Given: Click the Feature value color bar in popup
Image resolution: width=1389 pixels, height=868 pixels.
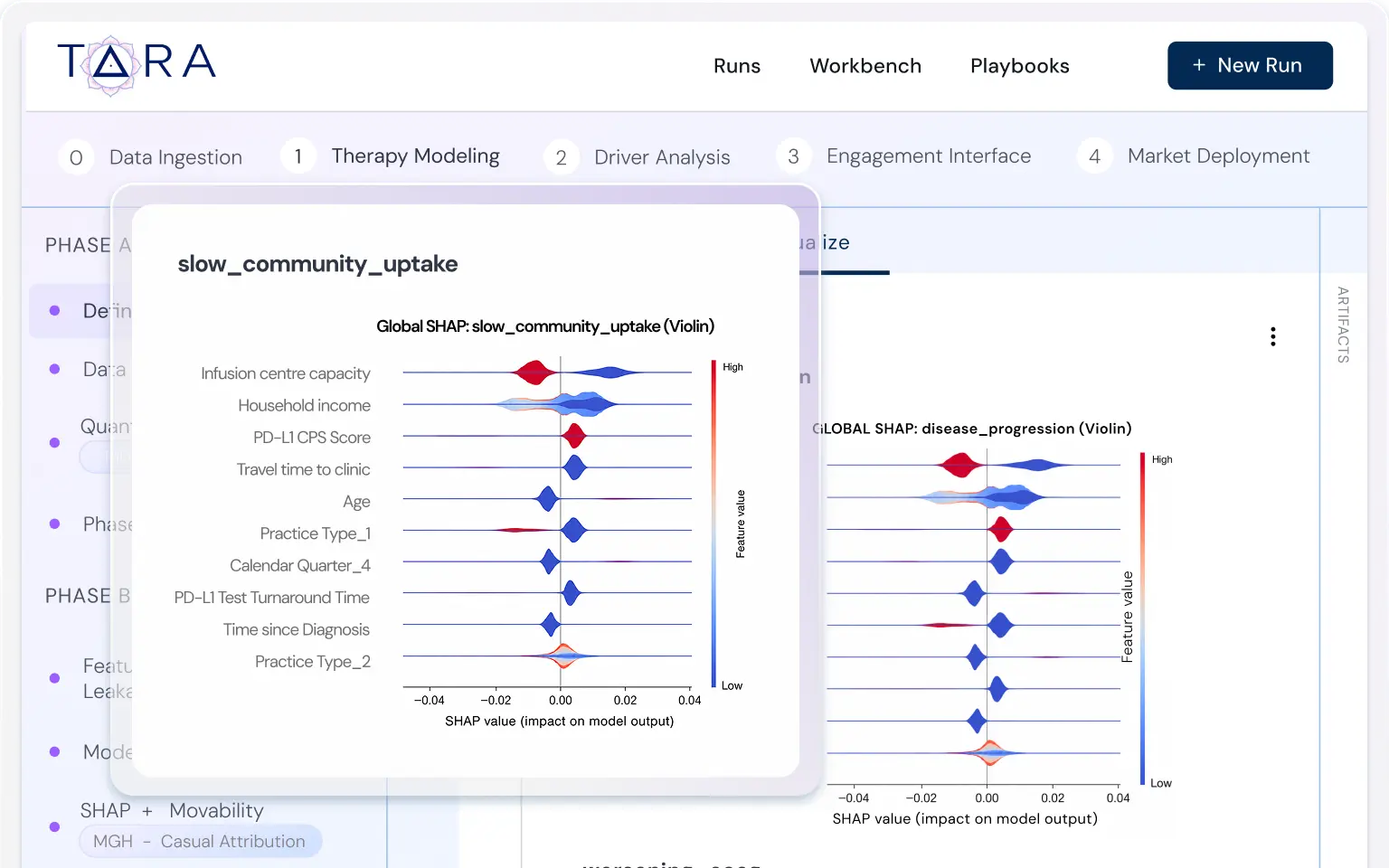Looking at the screenshot, I should (713, 524).
